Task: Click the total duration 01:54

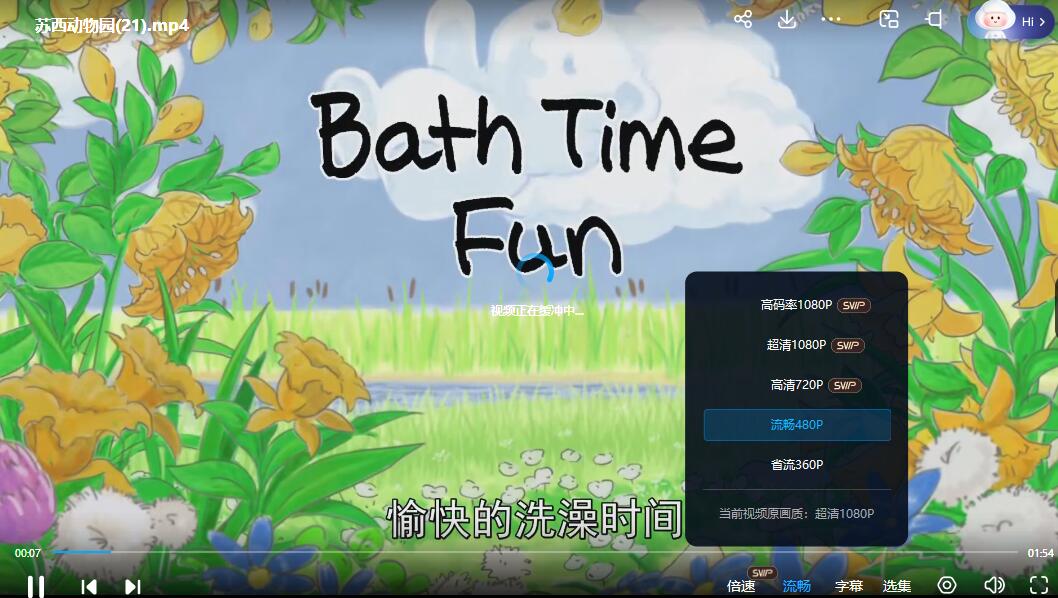Action: (x=1040, y=553)
